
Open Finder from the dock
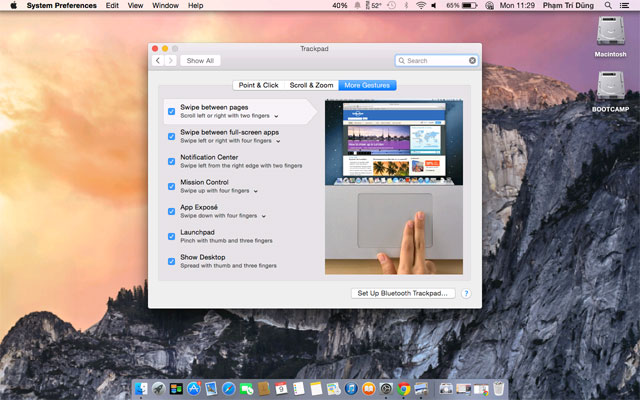point(141,389)
